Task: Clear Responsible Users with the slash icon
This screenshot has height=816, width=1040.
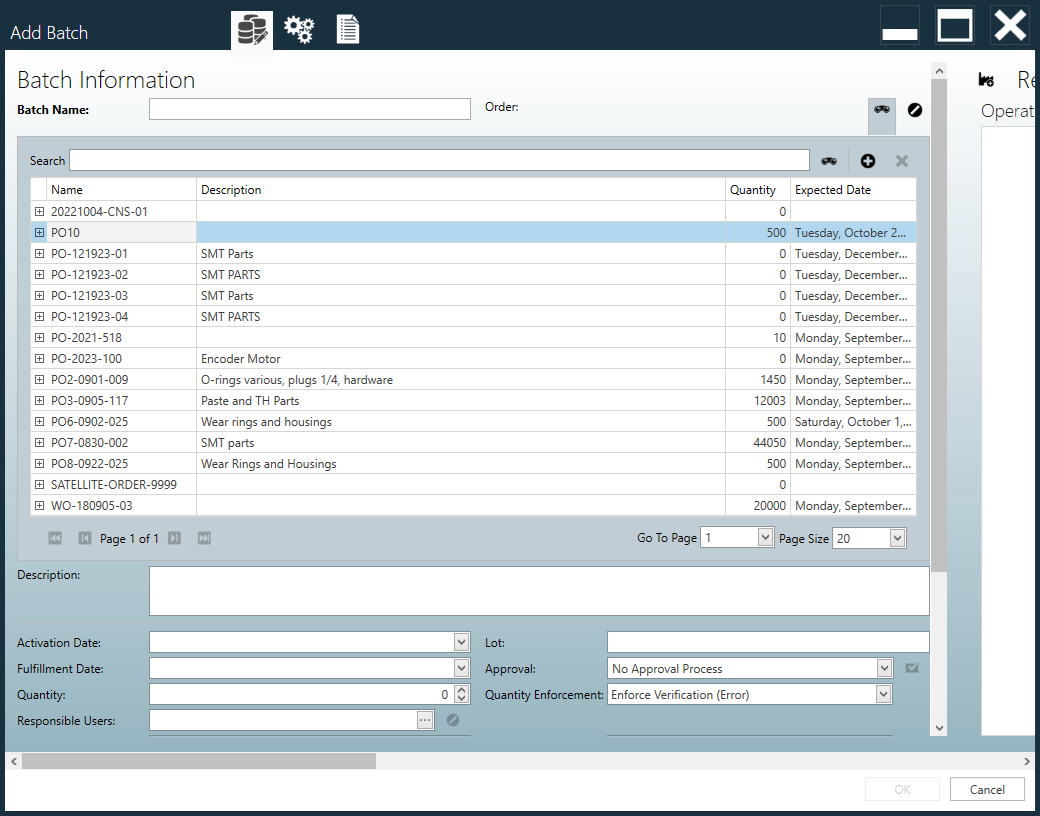Action: point(453,720)
